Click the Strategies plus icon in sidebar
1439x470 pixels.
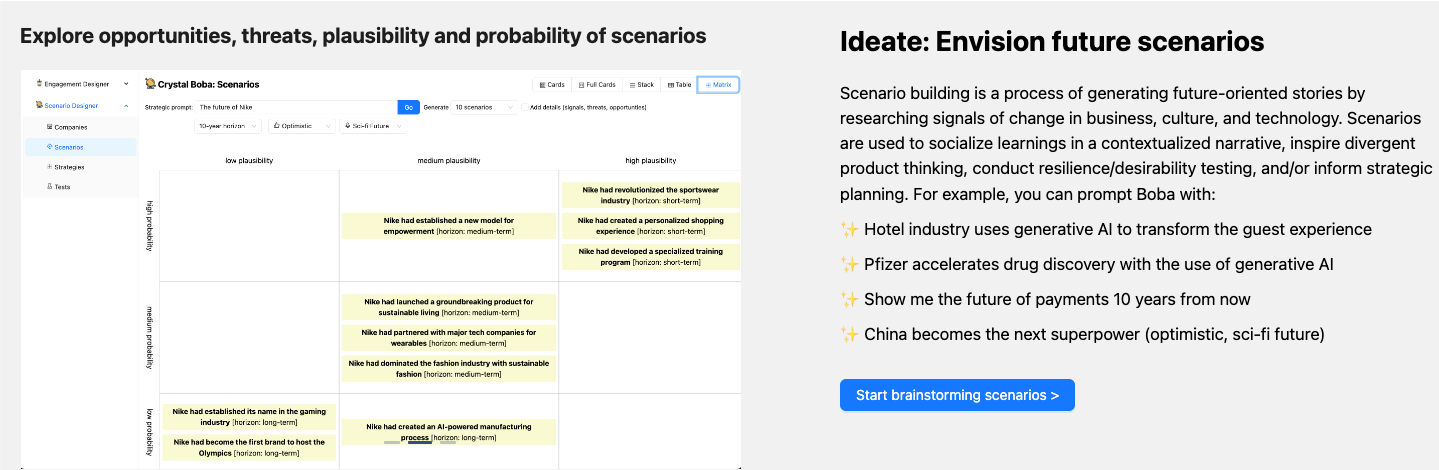pyautogui.click(x=49, y=167)
